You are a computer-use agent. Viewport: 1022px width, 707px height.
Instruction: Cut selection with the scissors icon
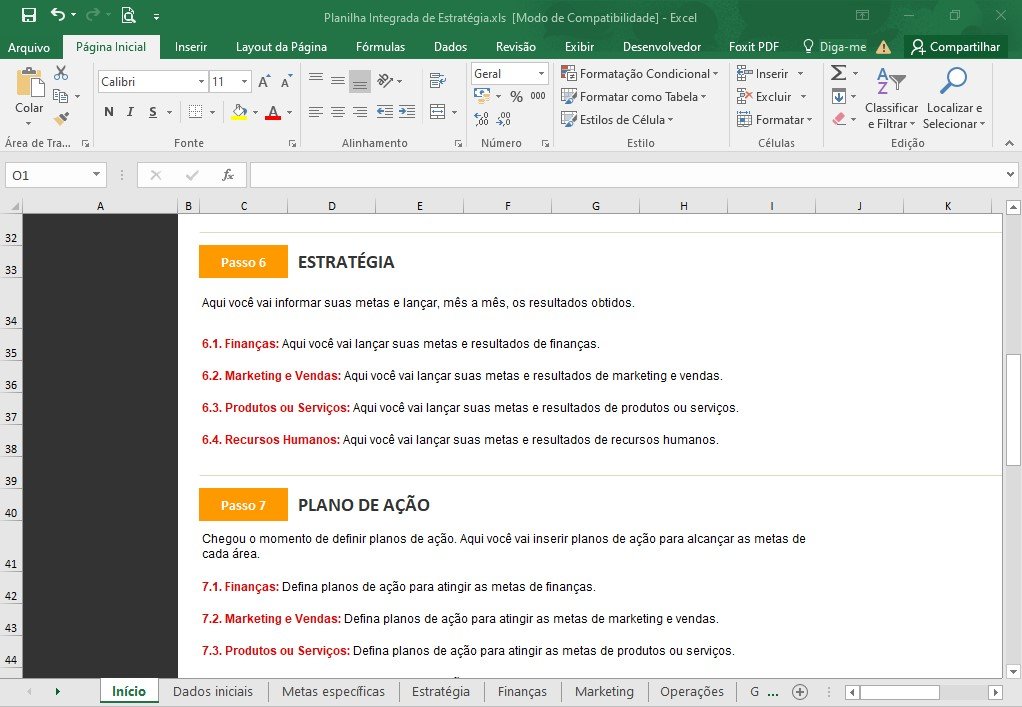tap(61, 72)
